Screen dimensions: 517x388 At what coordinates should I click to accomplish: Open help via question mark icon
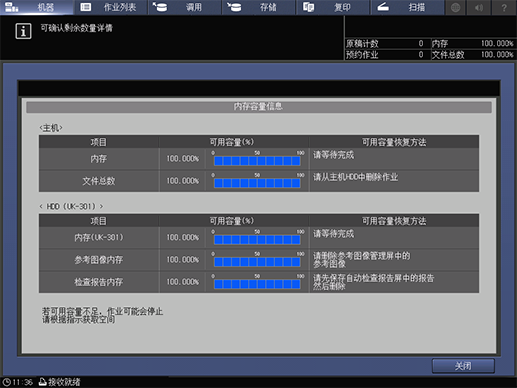(x=504, y=7)
